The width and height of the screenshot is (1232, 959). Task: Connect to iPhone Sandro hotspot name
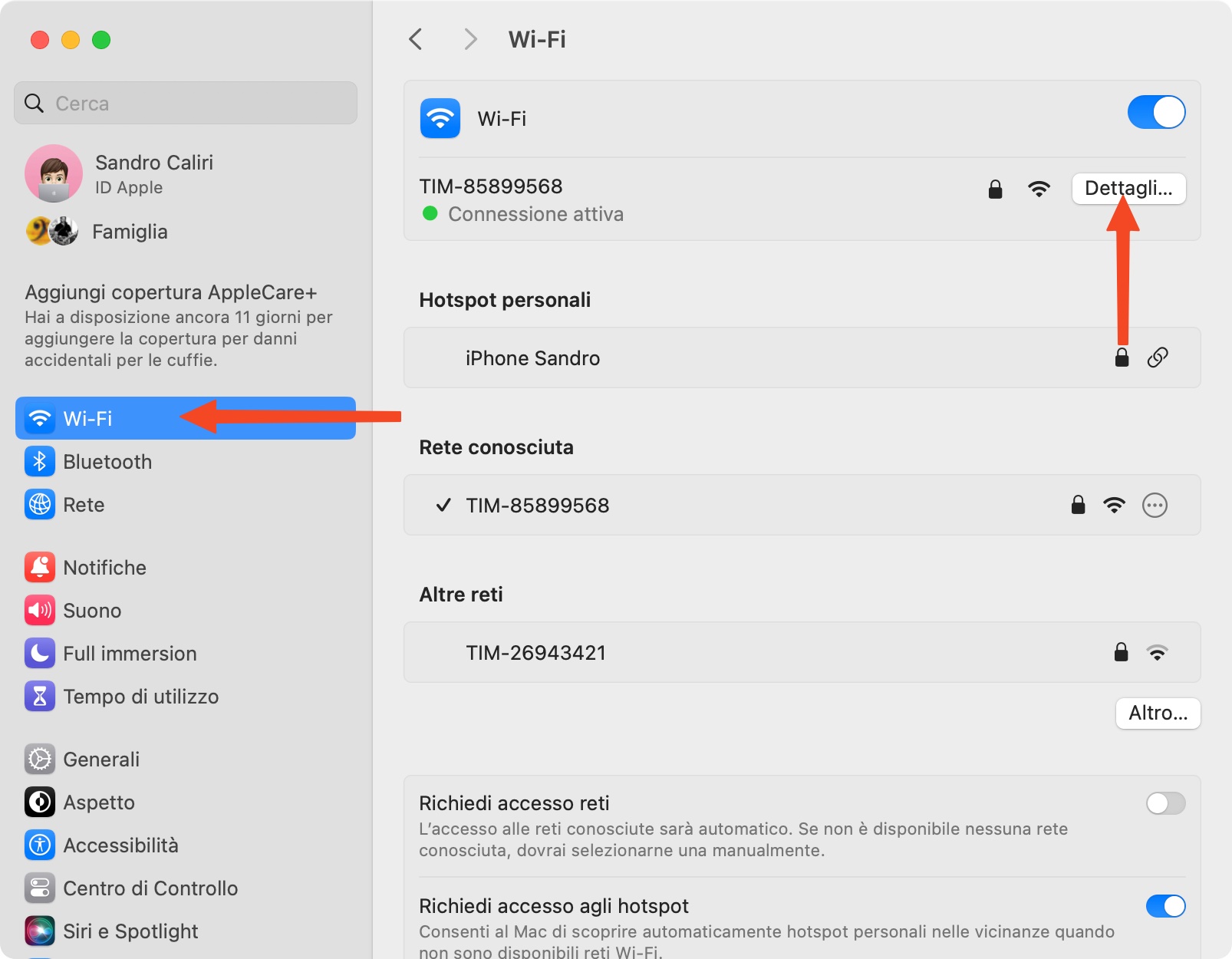(x=532, y=358)
